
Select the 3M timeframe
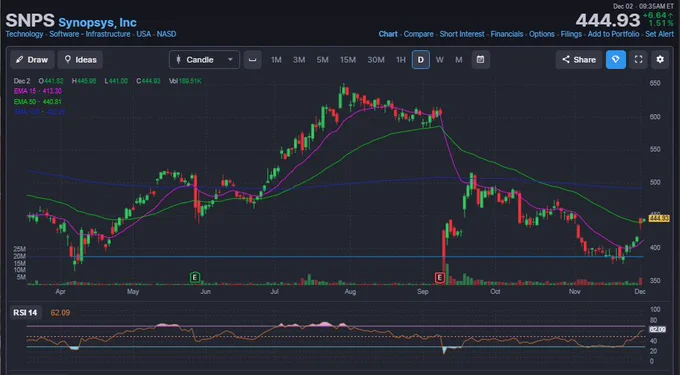pyautogui.click(x=299, y=60)
